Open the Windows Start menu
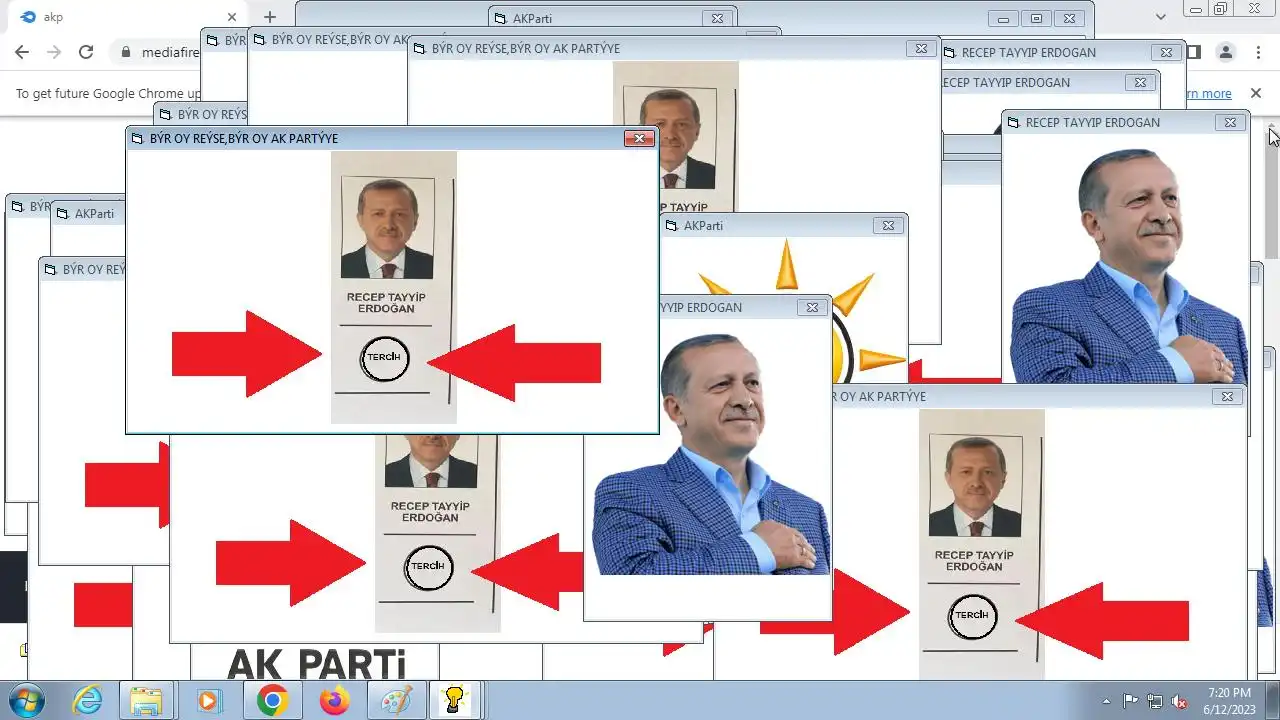 (25, 700)
